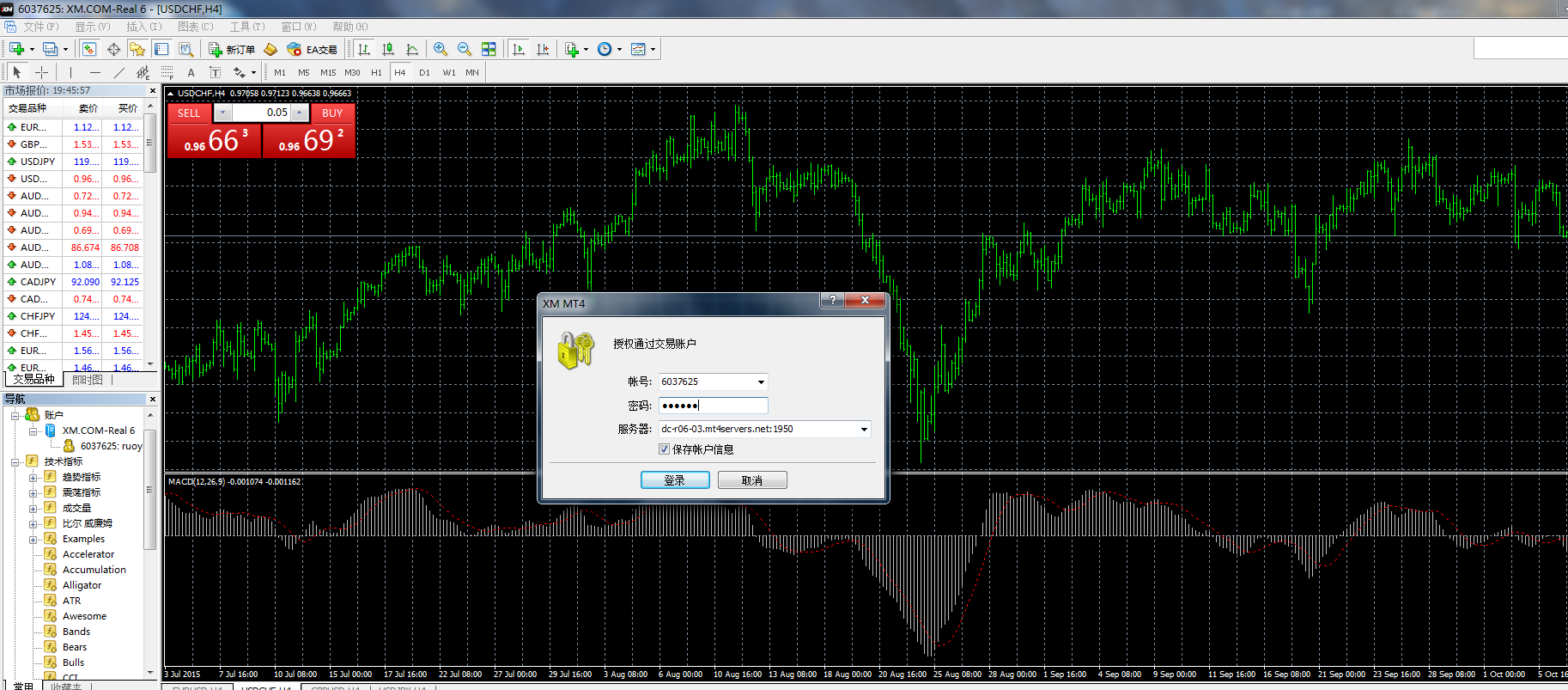
Task: Toggle the Data Window crosshair-circle icon
Action: point(113,49)
